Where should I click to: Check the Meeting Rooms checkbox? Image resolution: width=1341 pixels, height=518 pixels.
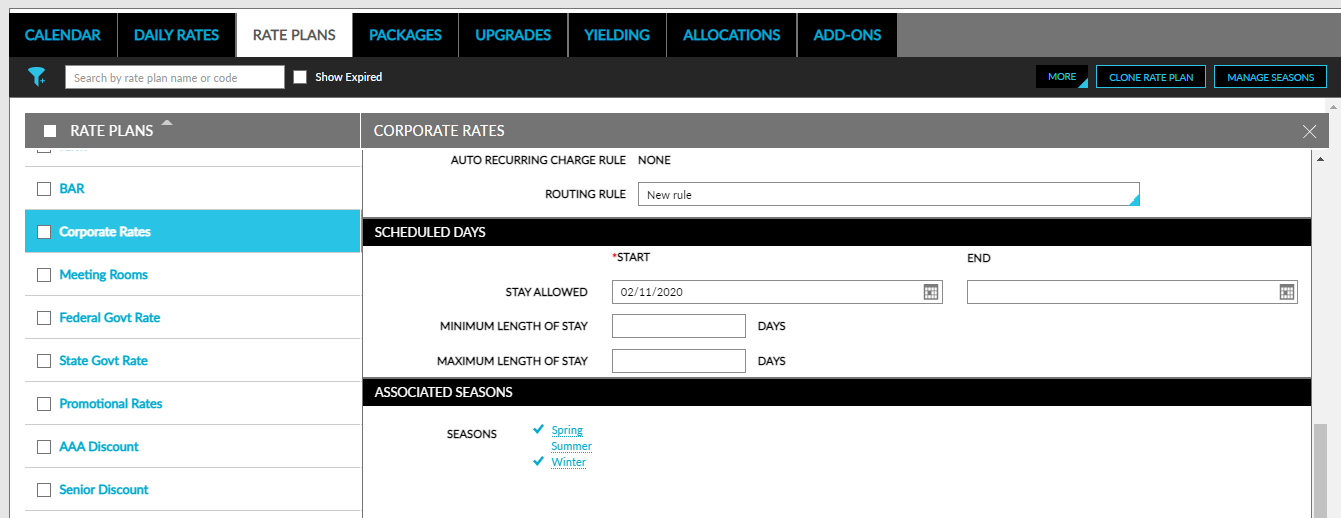(x=43, y=275)
